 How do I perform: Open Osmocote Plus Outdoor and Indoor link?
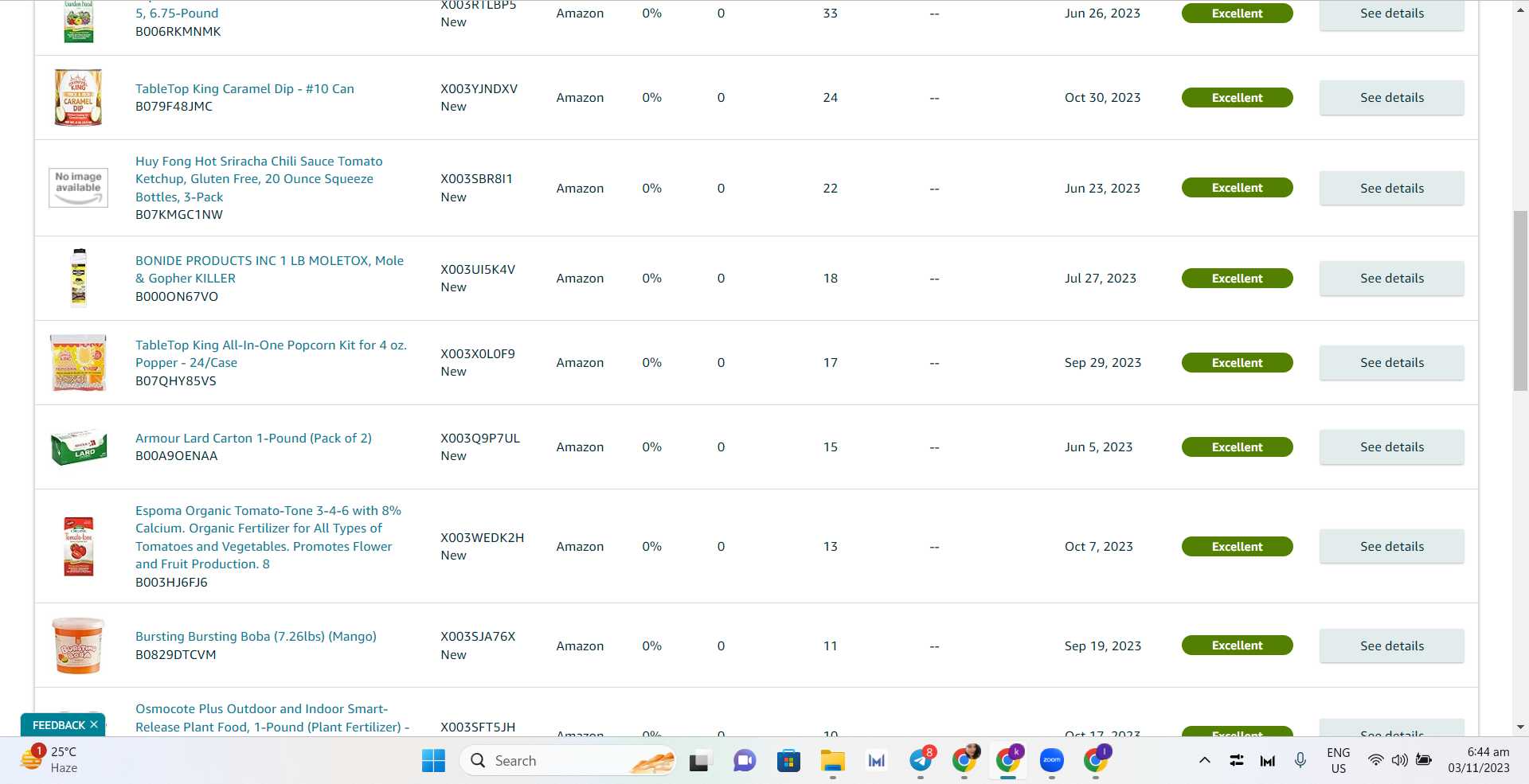pyautogui.click(x=272, y=718)
